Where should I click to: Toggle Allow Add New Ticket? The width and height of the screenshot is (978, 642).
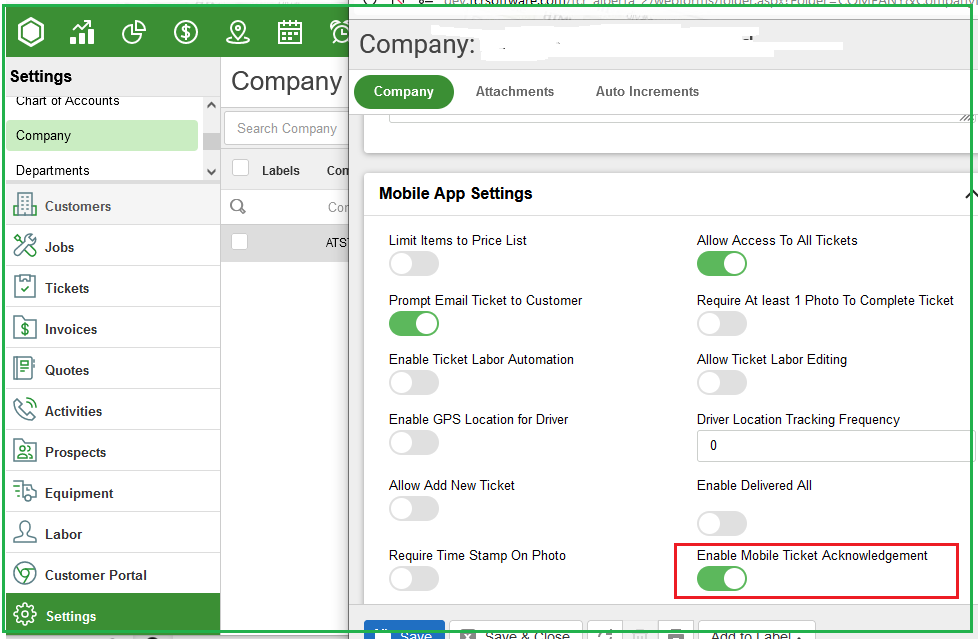[x=414, y=509]
